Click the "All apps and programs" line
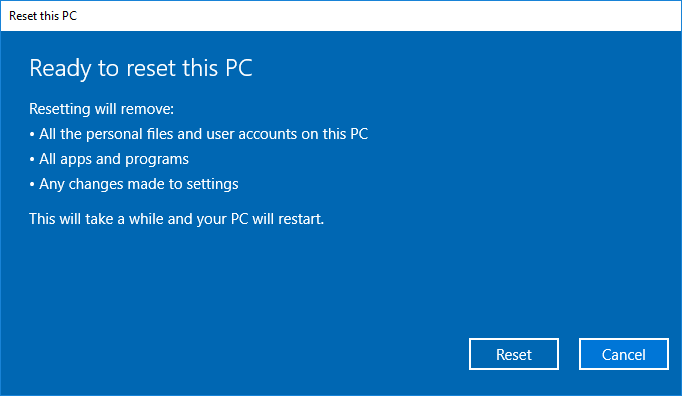The image size is (682, 396). (109, 159)
